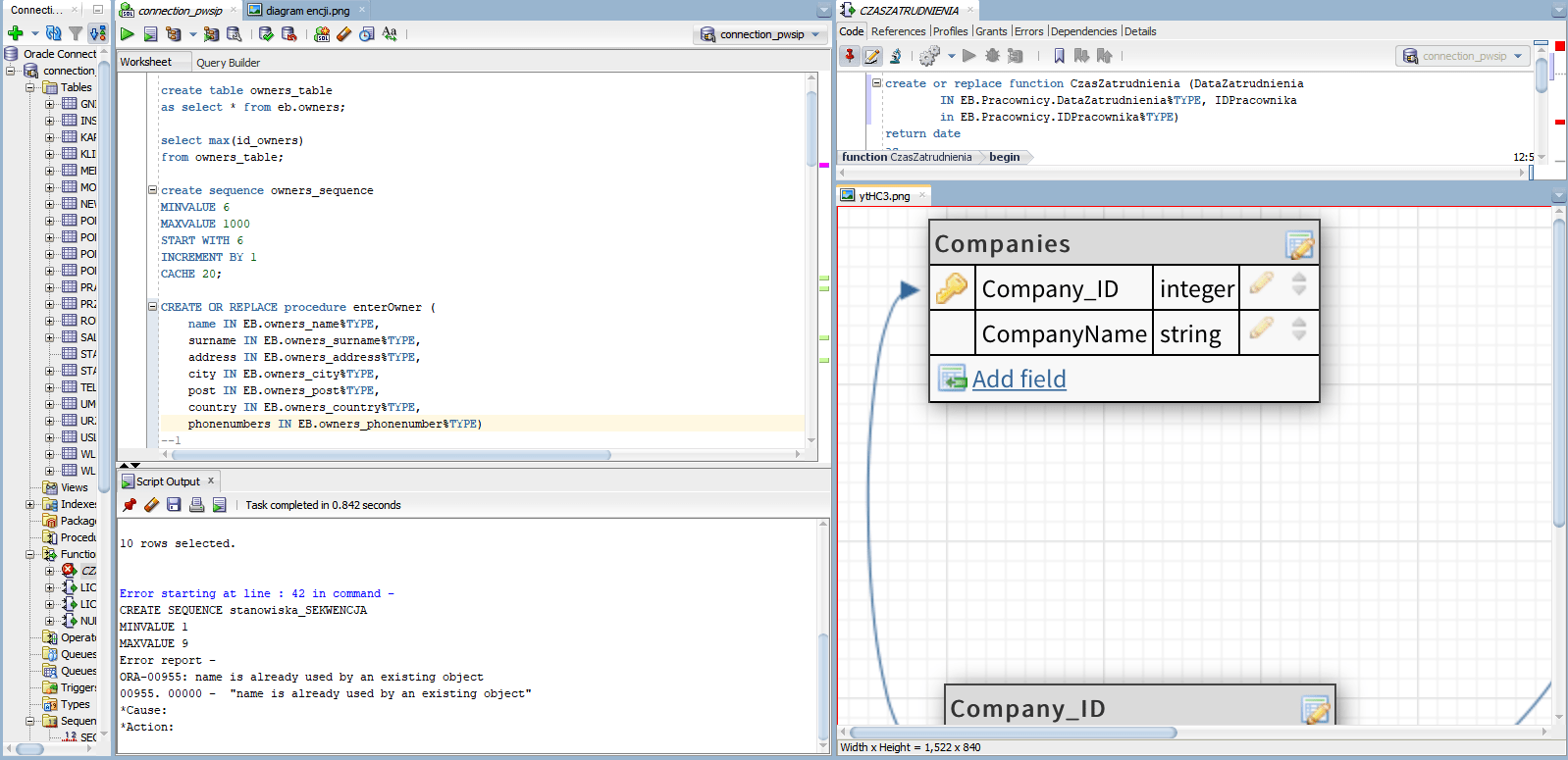Compile the function with the gears icon

pyautogui.click(x=928, y=56)
